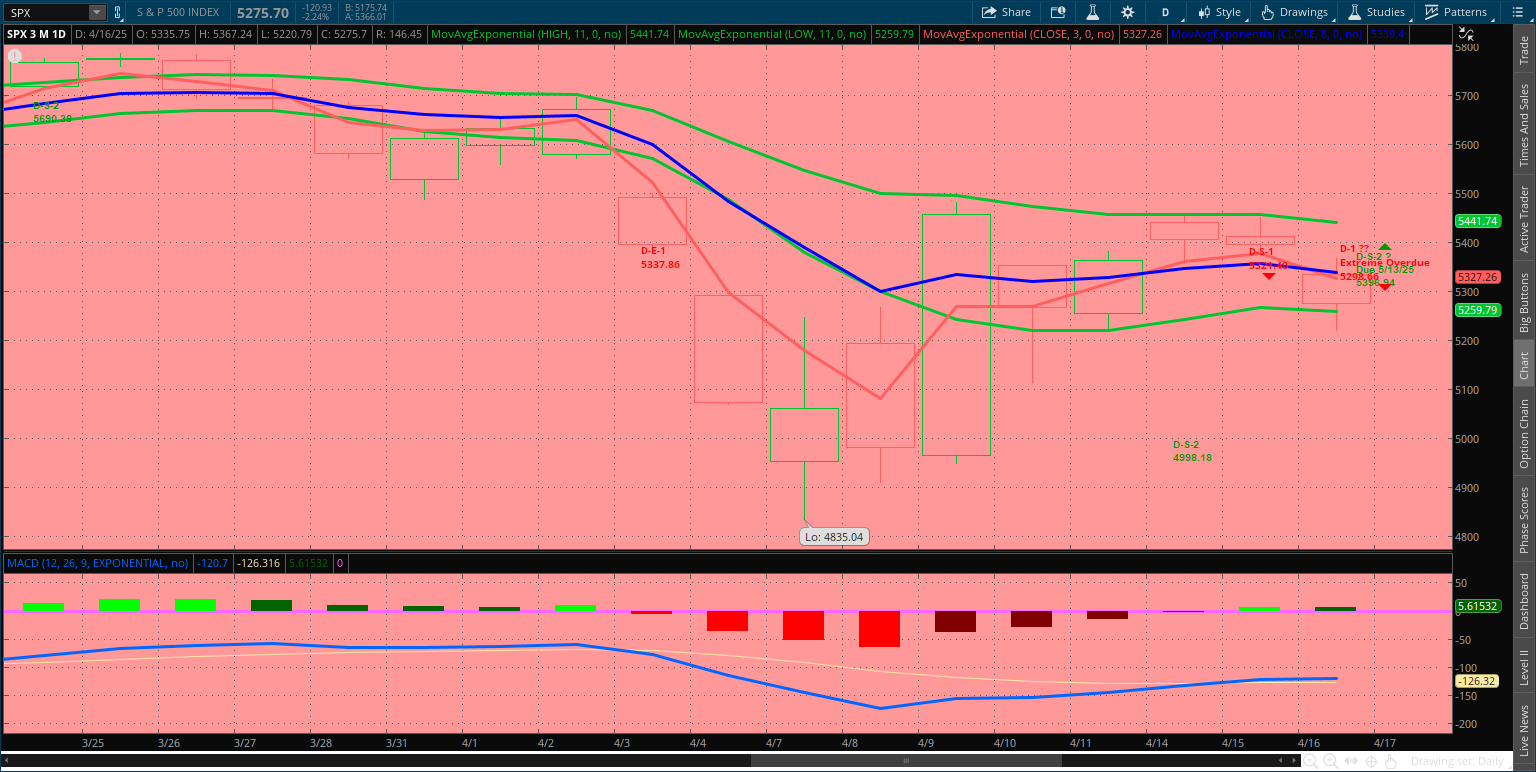Click the D-S-2 4998.18 annotation
The image size is (1536, 772).
pyautogui.click(x=1192, y=450)
